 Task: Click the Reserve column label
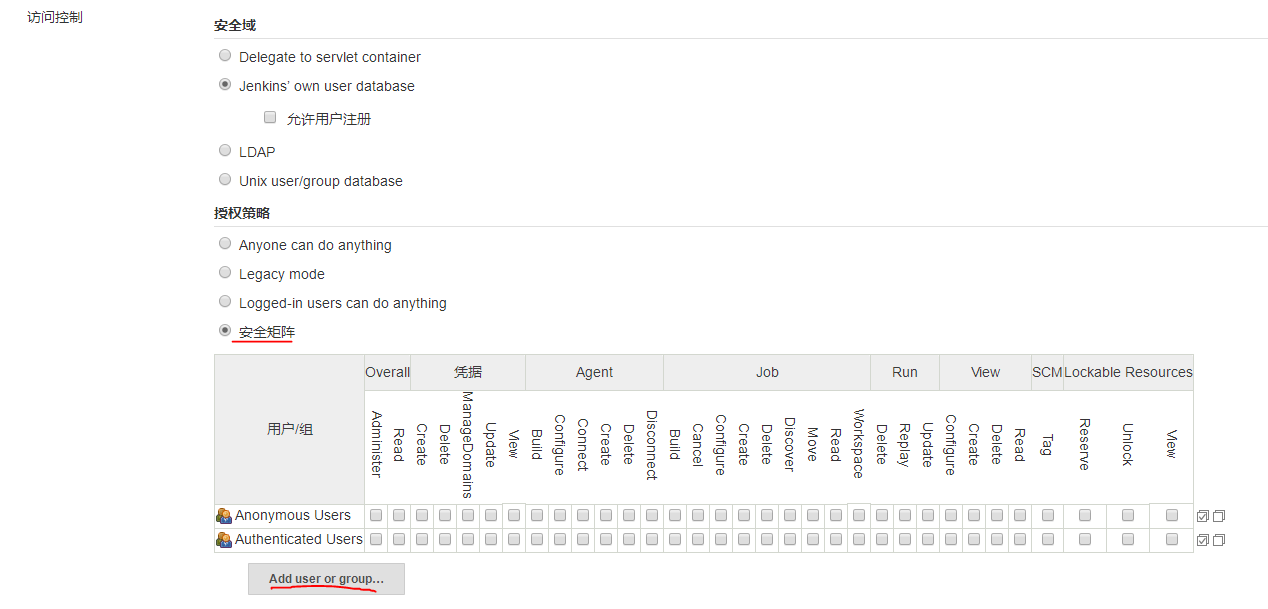pyautogui.click(x=1084, y=445)
